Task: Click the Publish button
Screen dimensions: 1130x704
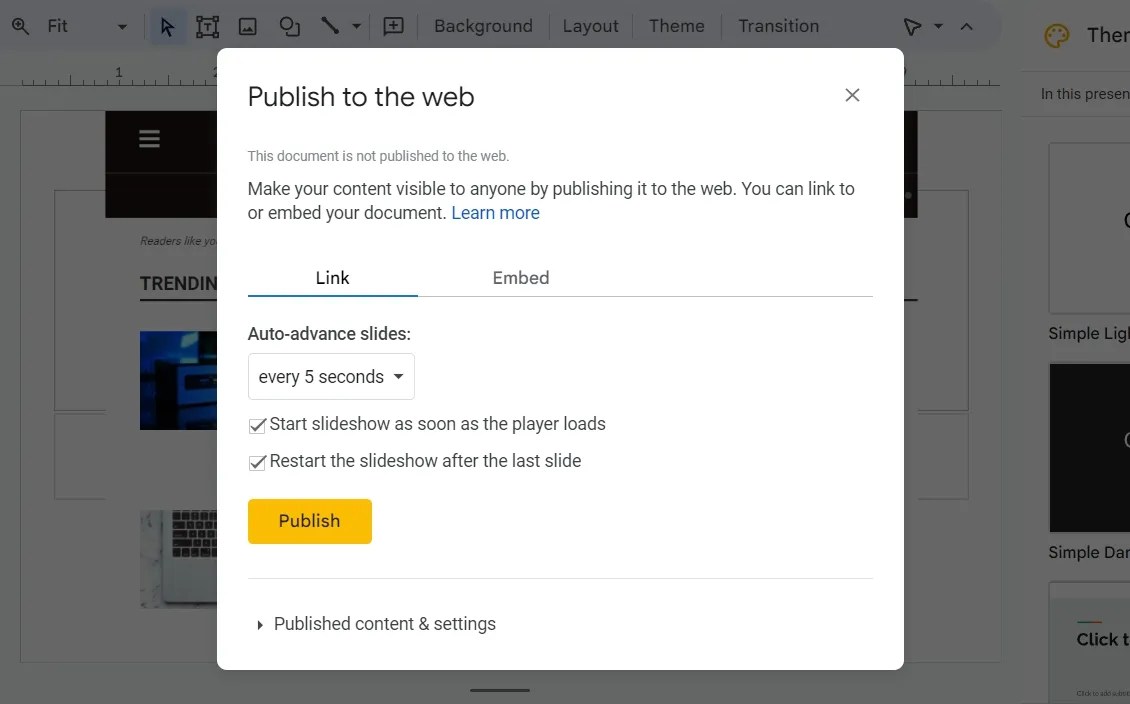Action: click(x=309, y=521)
